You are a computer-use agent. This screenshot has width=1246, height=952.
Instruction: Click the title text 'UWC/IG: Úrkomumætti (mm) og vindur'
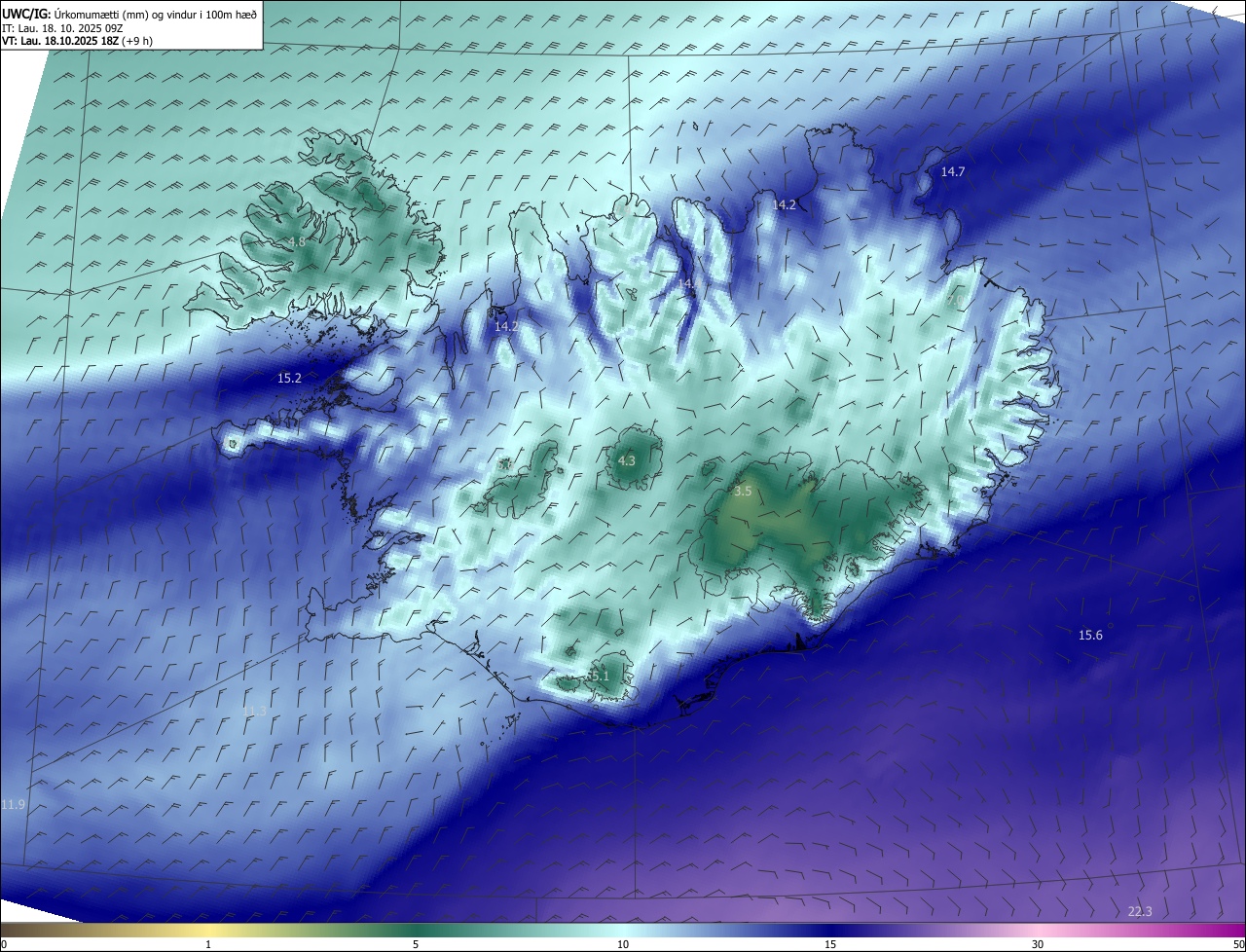tap(98, 15)
